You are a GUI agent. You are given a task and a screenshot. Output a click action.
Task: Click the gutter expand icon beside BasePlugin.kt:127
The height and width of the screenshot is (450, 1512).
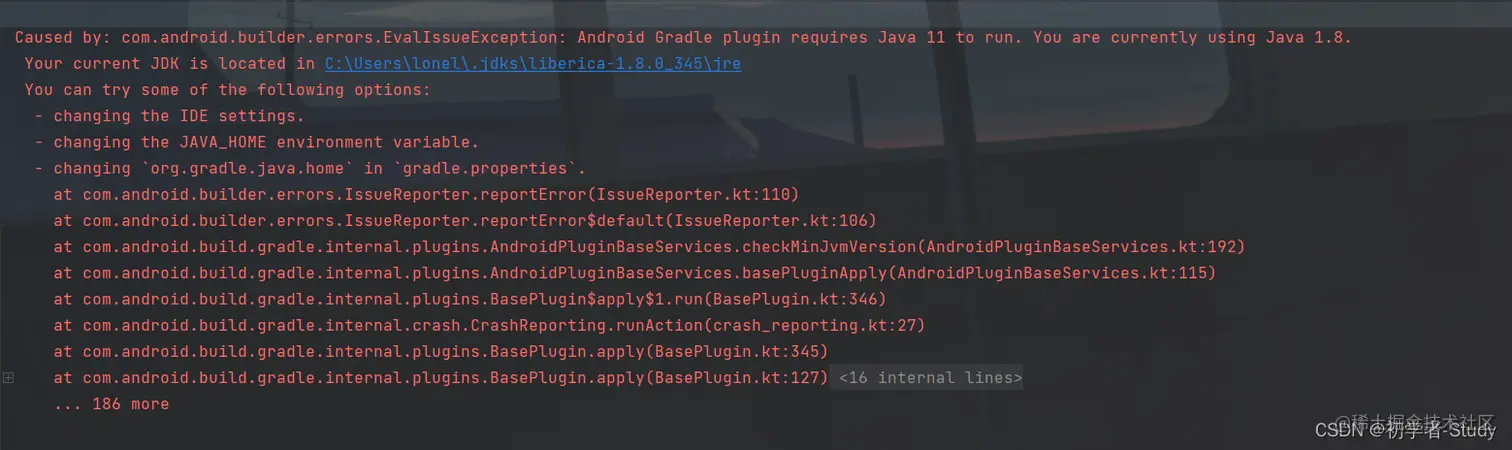click(8, 378)
